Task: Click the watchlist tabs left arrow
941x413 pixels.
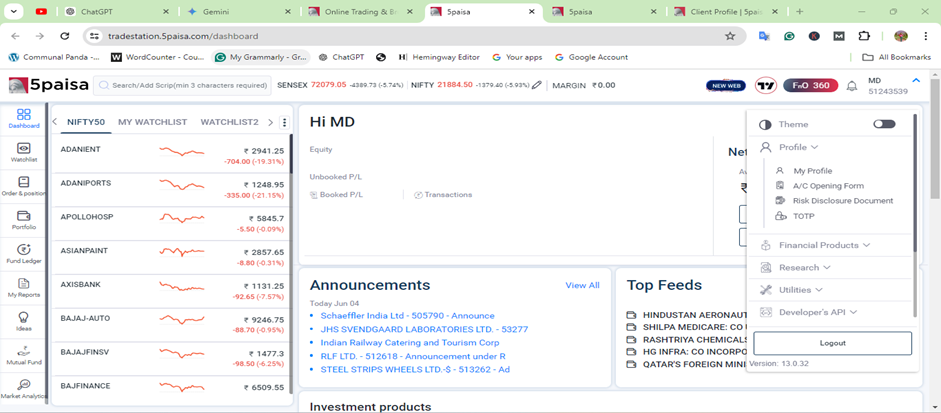Action: (55, 122)
